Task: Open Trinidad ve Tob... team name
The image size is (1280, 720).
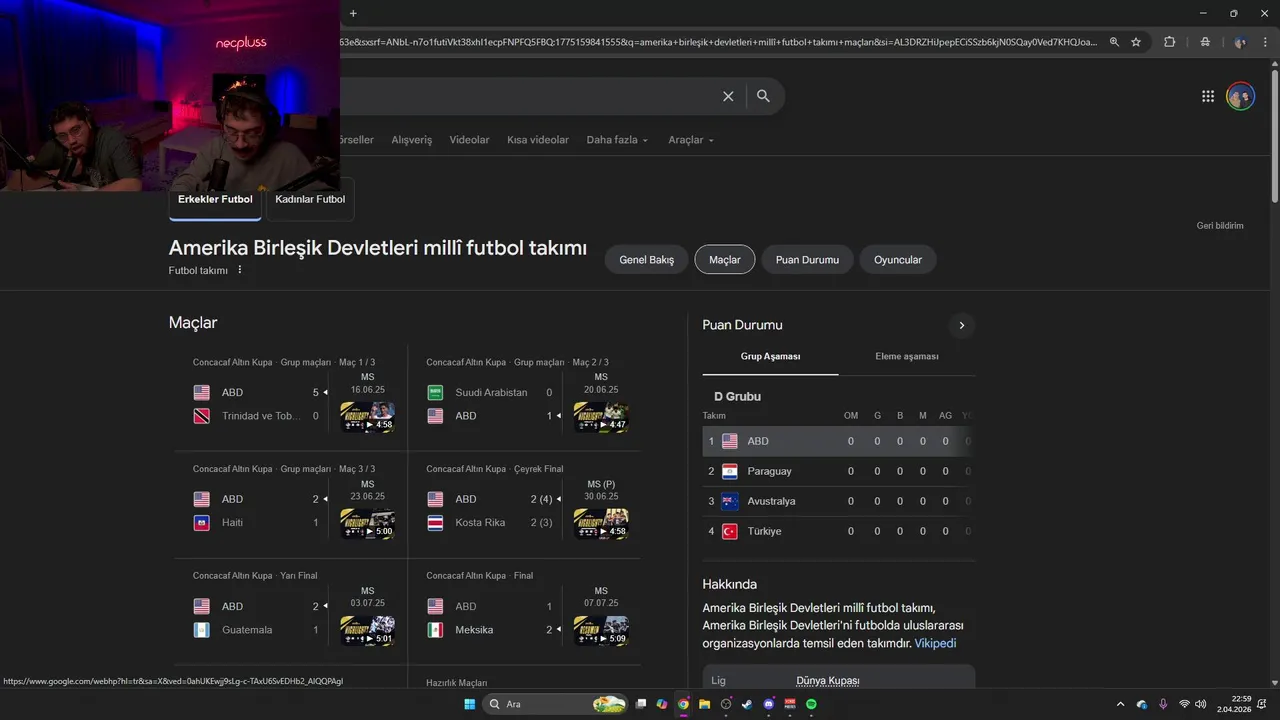Action: (x=260, y=416)
